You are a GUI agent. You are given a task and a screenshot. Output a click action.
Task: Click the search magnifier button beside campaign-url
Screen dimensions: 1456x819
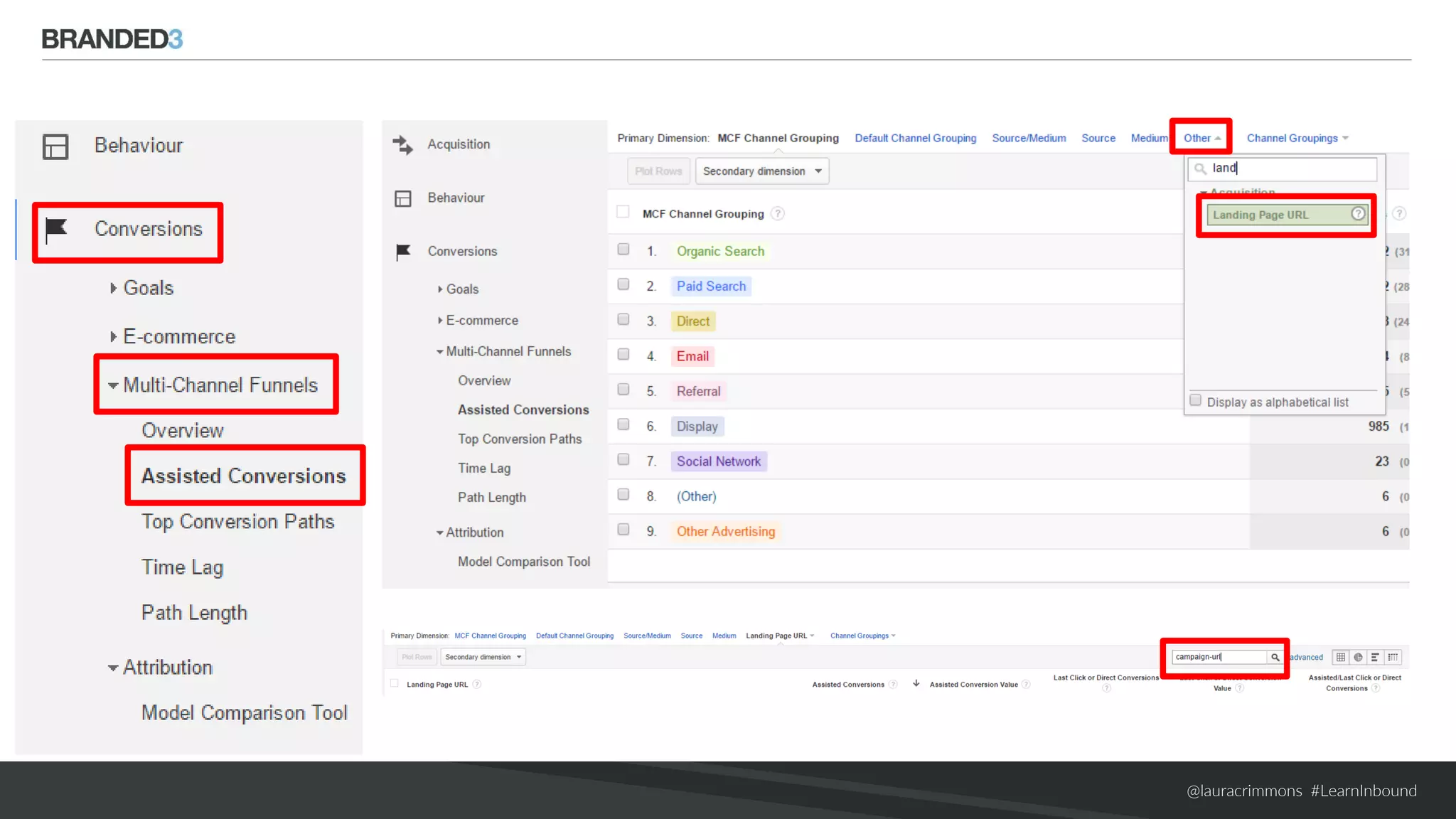tap(1275, 657)
